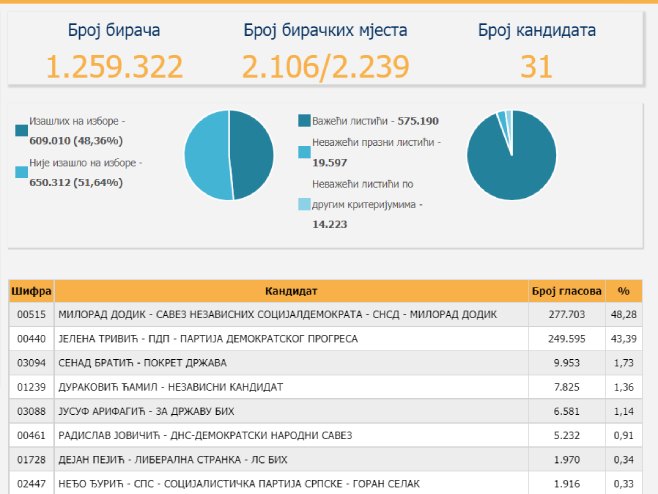Click vote count 5.232
The image size is (658, 494).
[x=567, y=435]
